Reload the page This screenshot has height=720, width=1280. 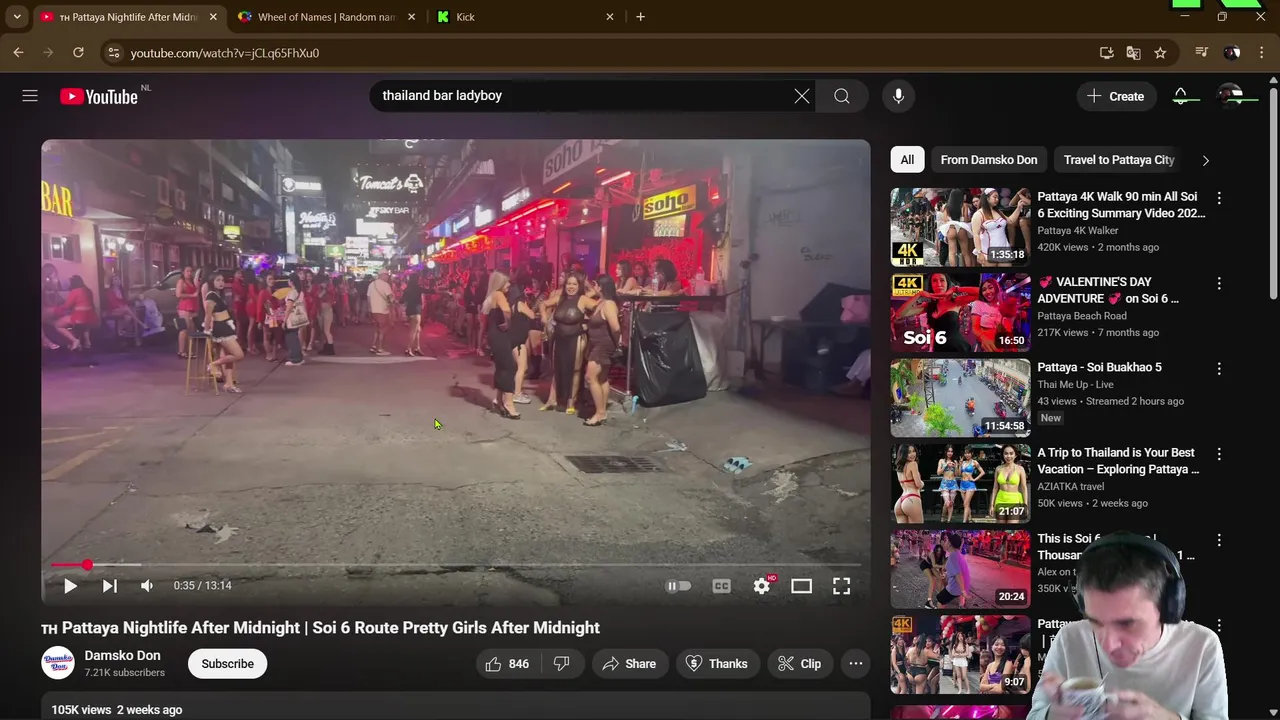pyautogui.click(x=78, y=53)
